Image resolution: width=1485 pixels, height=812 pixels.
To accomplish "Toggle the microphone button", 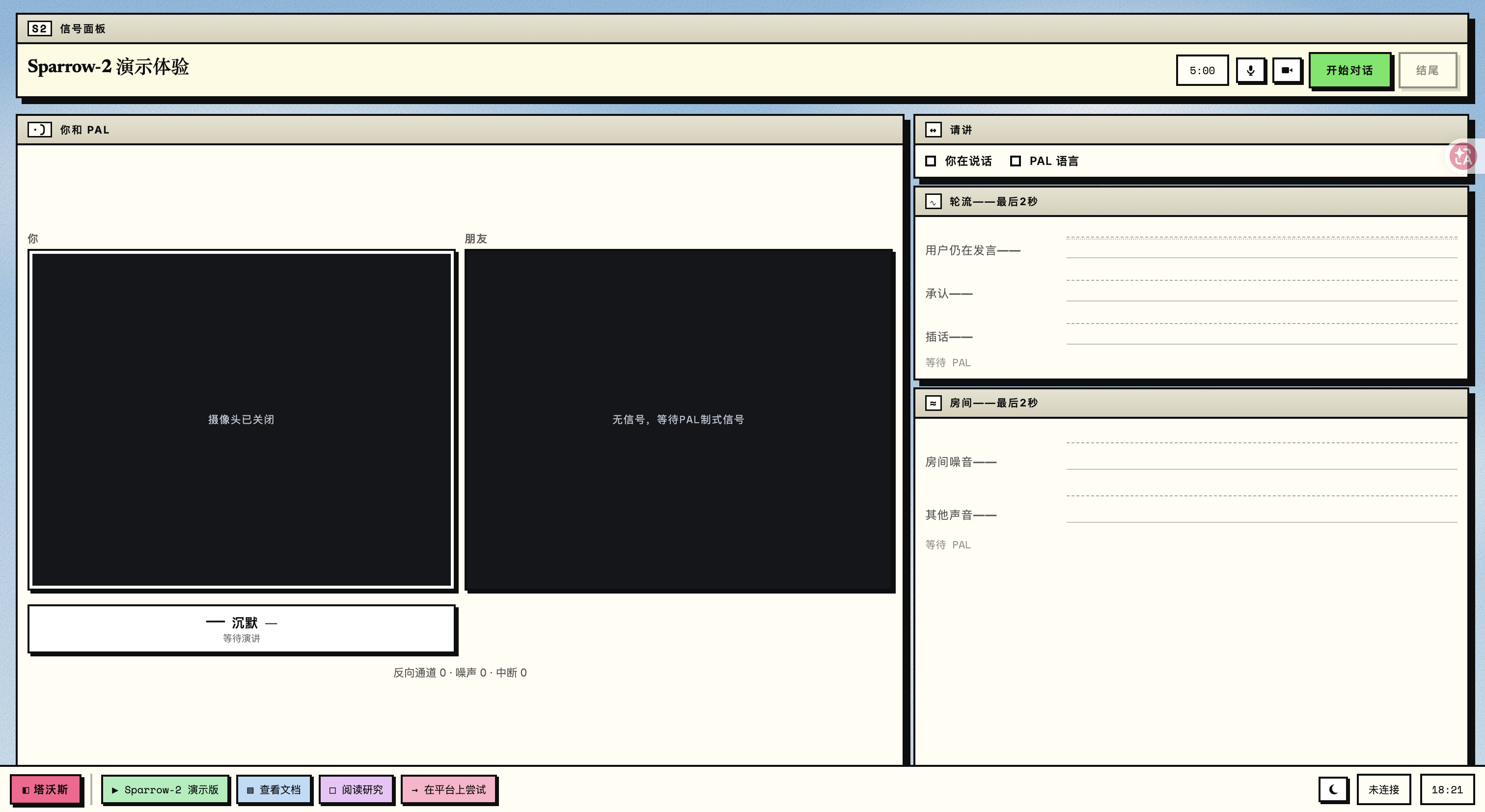I will pyautogui.click(x=1250, y=70).
